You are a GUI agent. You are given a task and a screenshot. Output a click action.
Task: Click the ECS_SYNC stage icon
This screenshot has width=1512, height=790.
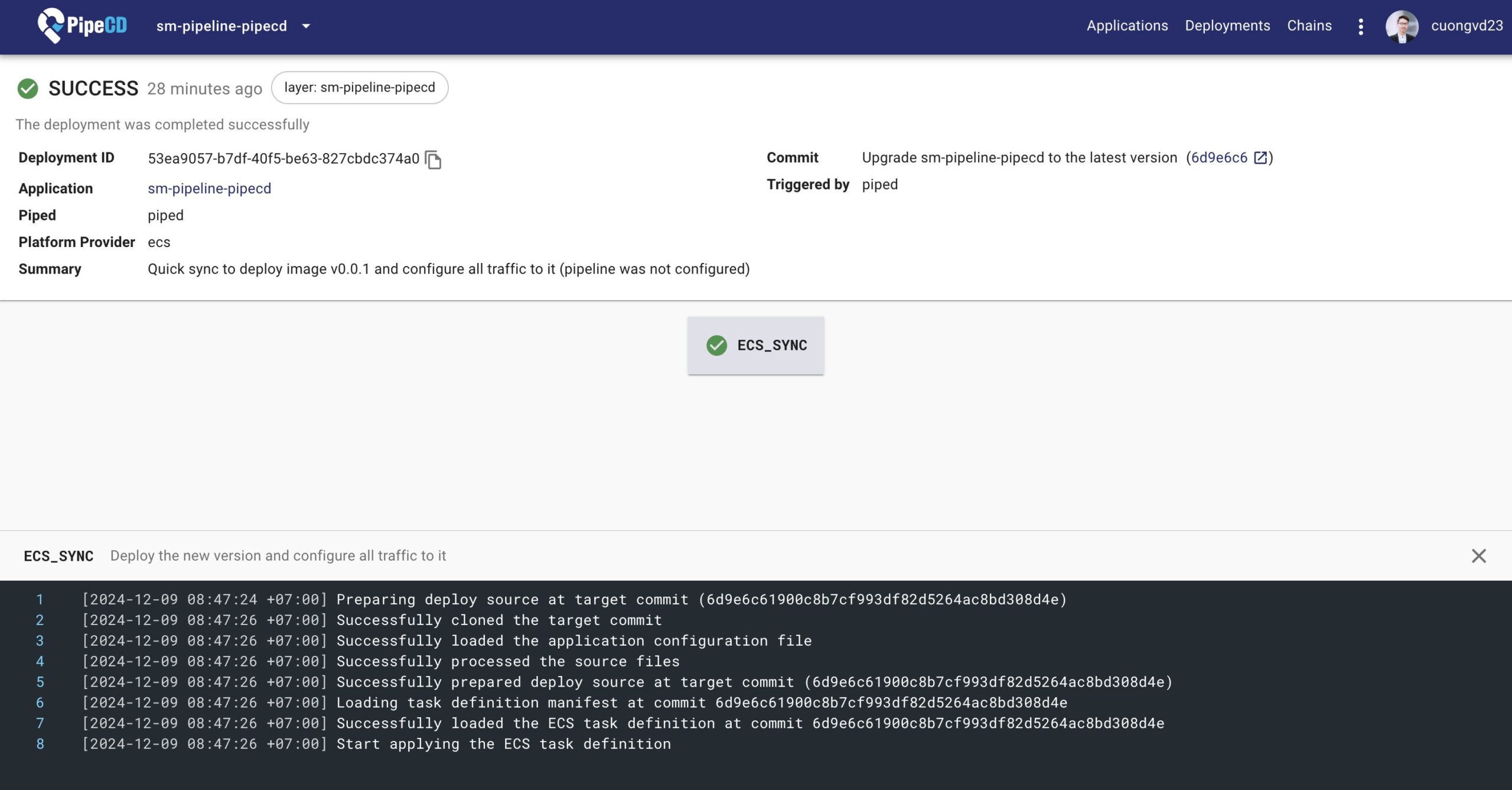coord(716,345)
